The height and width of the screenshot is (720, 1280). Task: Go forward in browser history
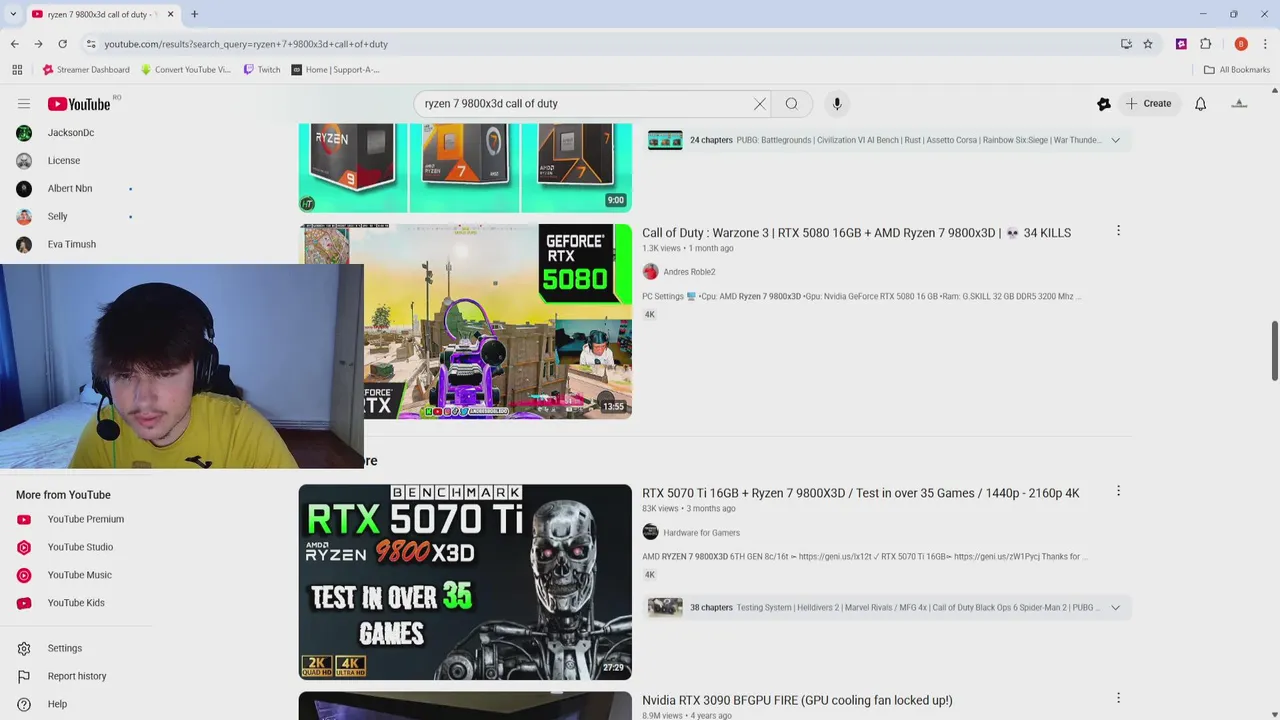click(x=38, y=44)
